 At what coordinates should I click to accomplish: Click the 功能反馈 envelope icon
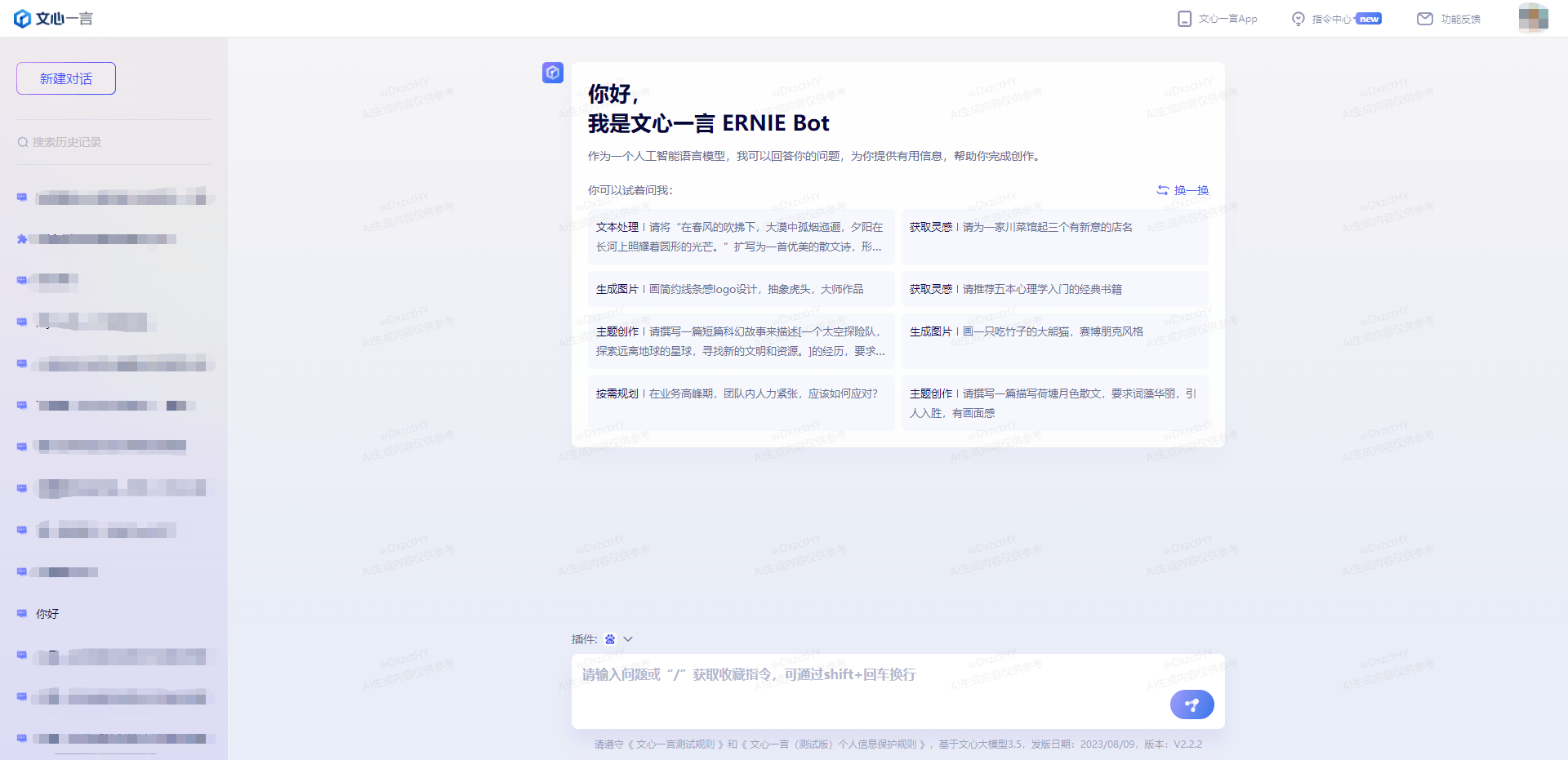1424,18
